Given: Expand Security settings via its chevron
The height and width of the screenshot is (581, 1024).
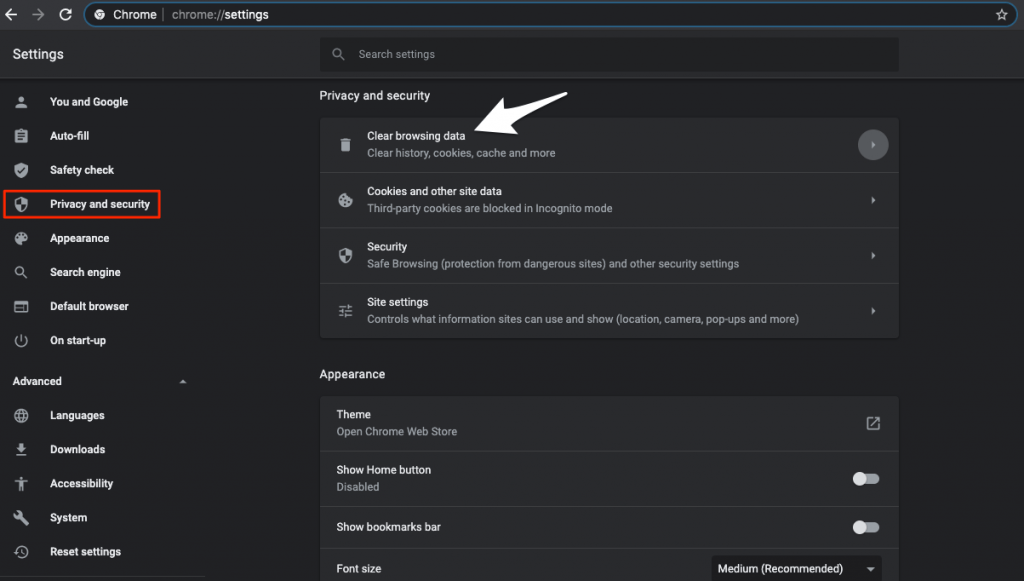Looking at the screenshot, I should (872, 254).
